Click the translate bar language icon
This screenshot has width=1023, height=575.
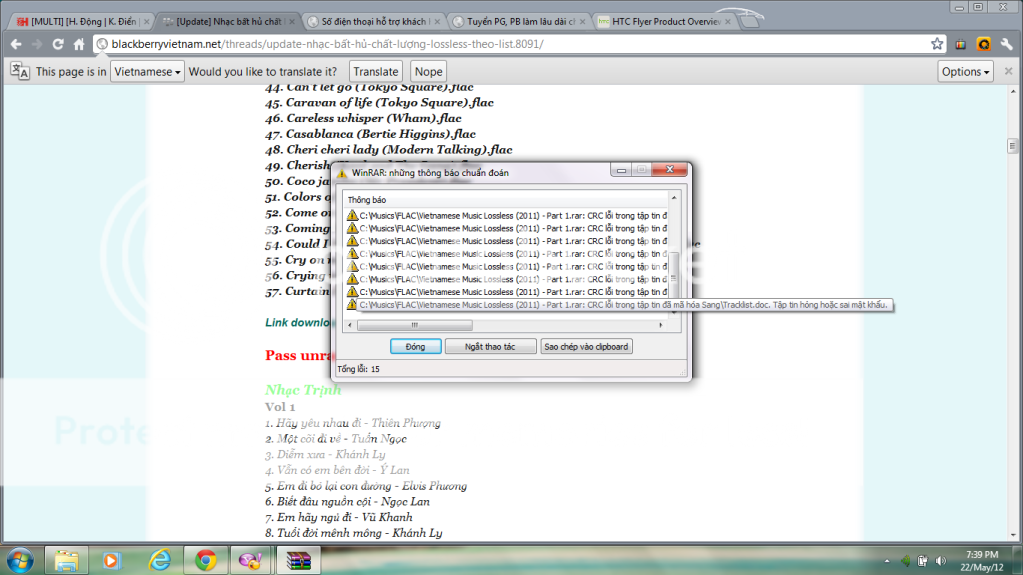[x=20, y=71]
